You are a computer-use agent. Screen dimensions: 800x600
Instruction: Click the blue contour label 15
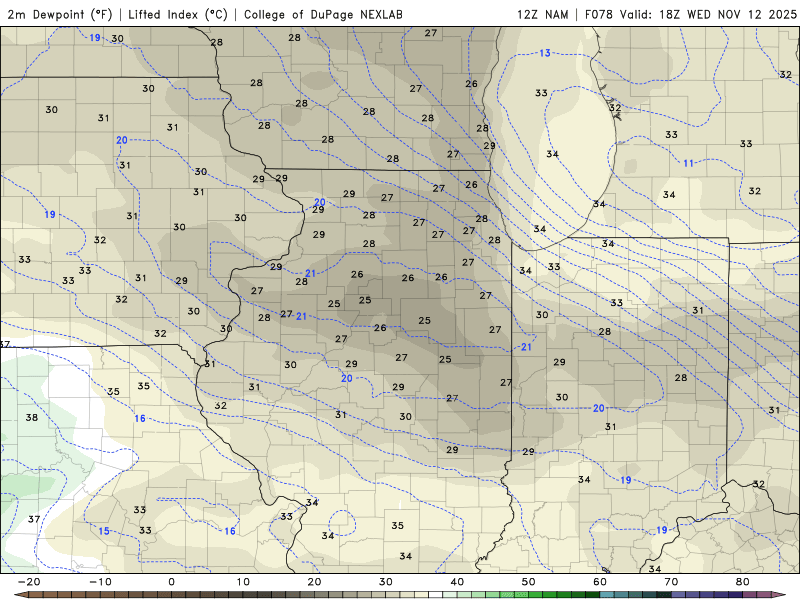[x=104, y=531]
